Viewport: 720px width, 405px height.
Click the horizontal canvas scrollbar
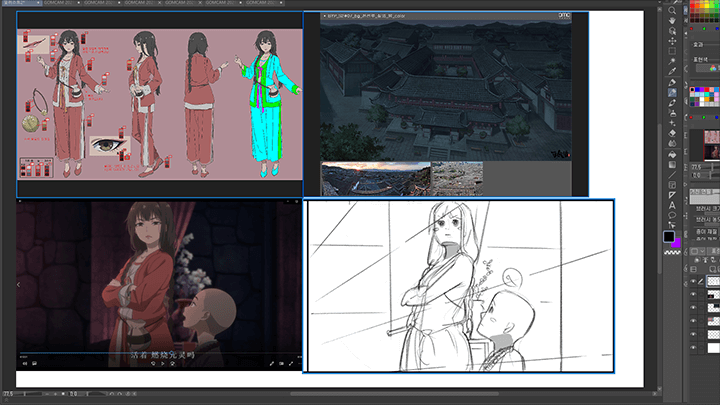click(394, 394)
